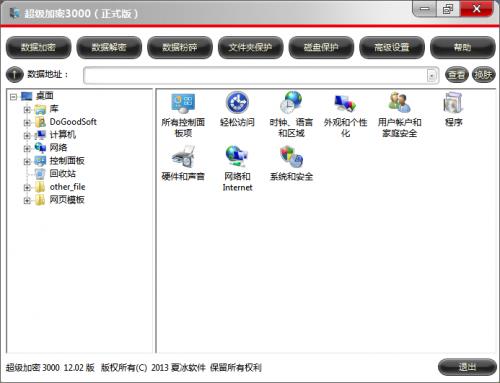Expand the 网络 tree node

click(27, 149)
